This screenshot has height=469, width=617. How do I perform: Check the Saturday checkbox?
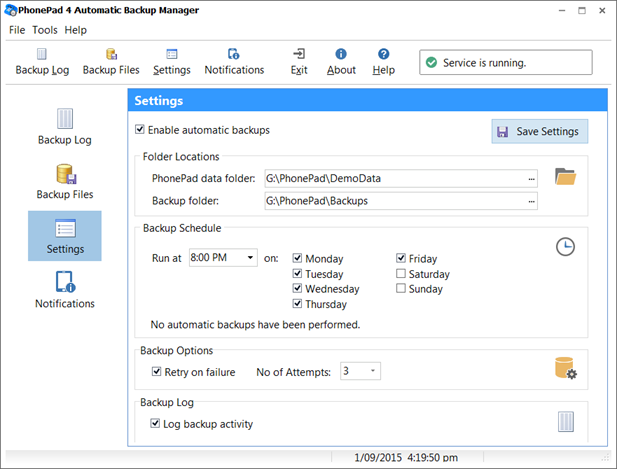pyautogui.click(x=401, y=273)
